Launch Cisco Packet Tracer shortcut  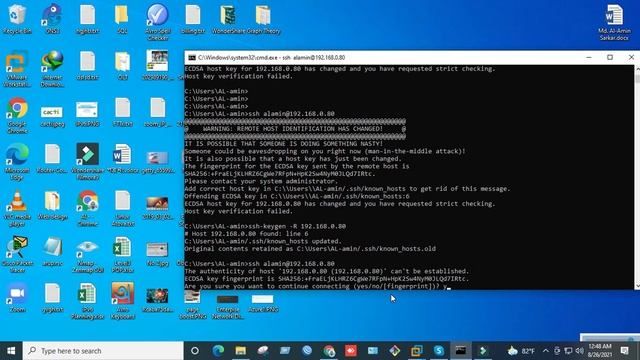click(x=17, y=254)
